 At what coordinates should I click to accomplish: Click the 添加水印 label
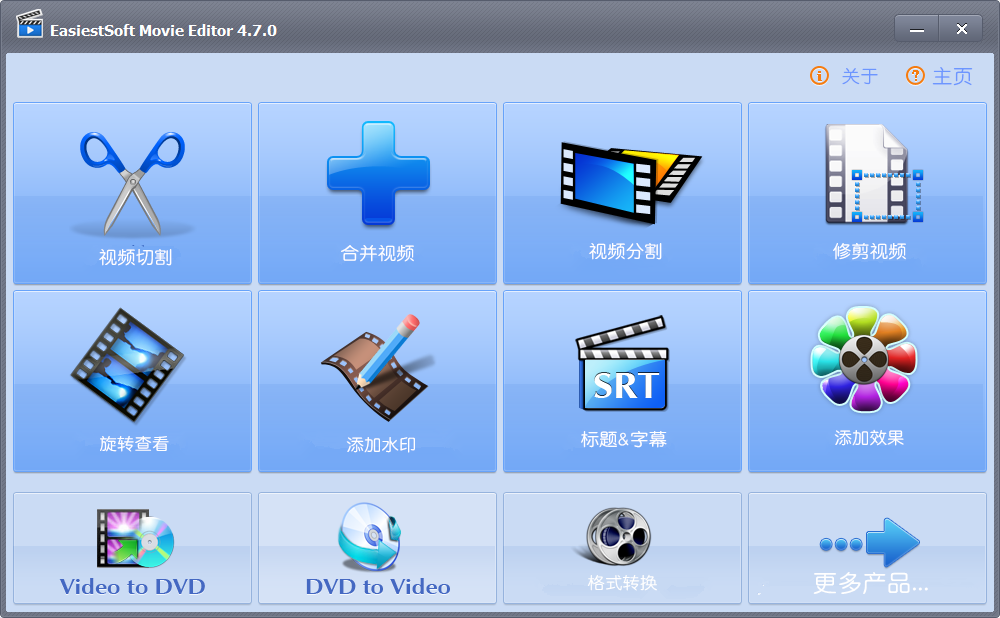[381, 445]
